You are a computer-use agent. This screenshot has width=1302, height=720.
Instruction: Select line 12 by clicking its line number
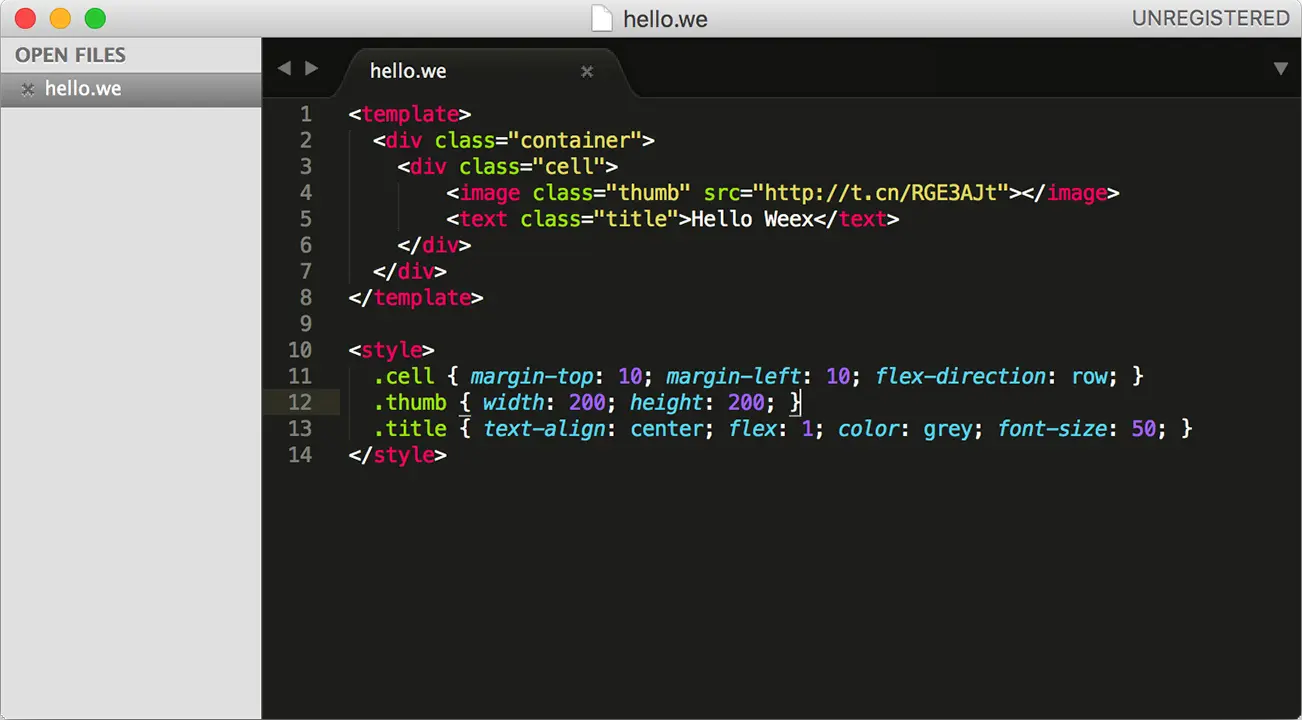[300, 402]
